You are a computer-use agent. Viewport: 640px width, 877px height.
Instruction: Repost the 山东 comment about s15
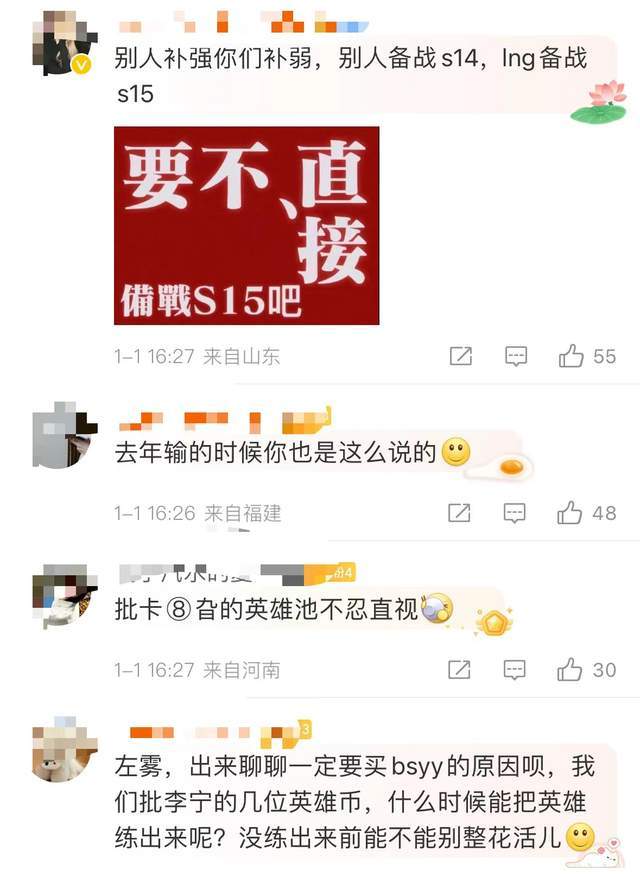[461, 356]
